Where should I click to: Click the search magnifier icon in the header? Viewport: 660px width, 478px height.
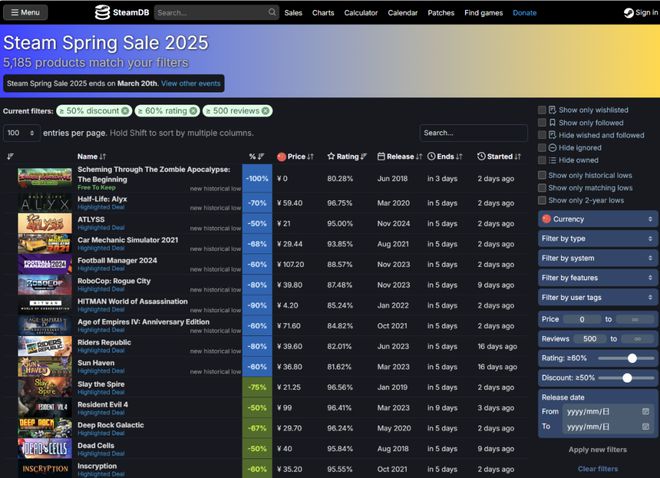click(x=272, y=12)
